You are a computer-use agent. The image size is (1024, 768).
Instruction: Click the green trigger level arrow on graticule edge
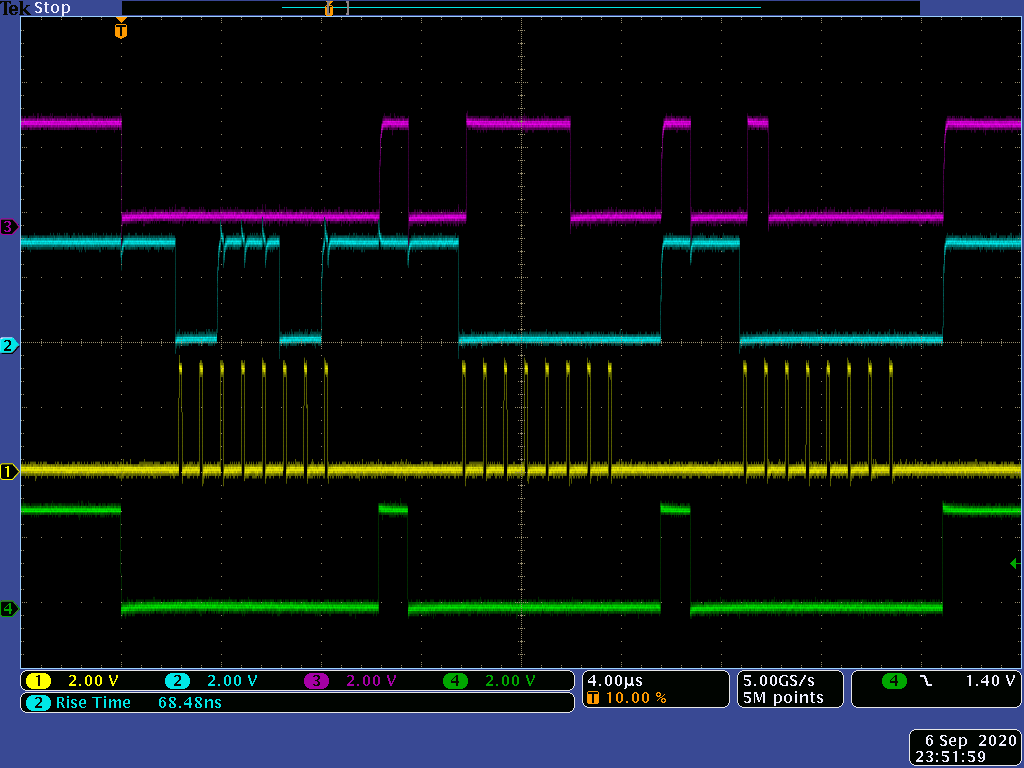coord(1015,563)
